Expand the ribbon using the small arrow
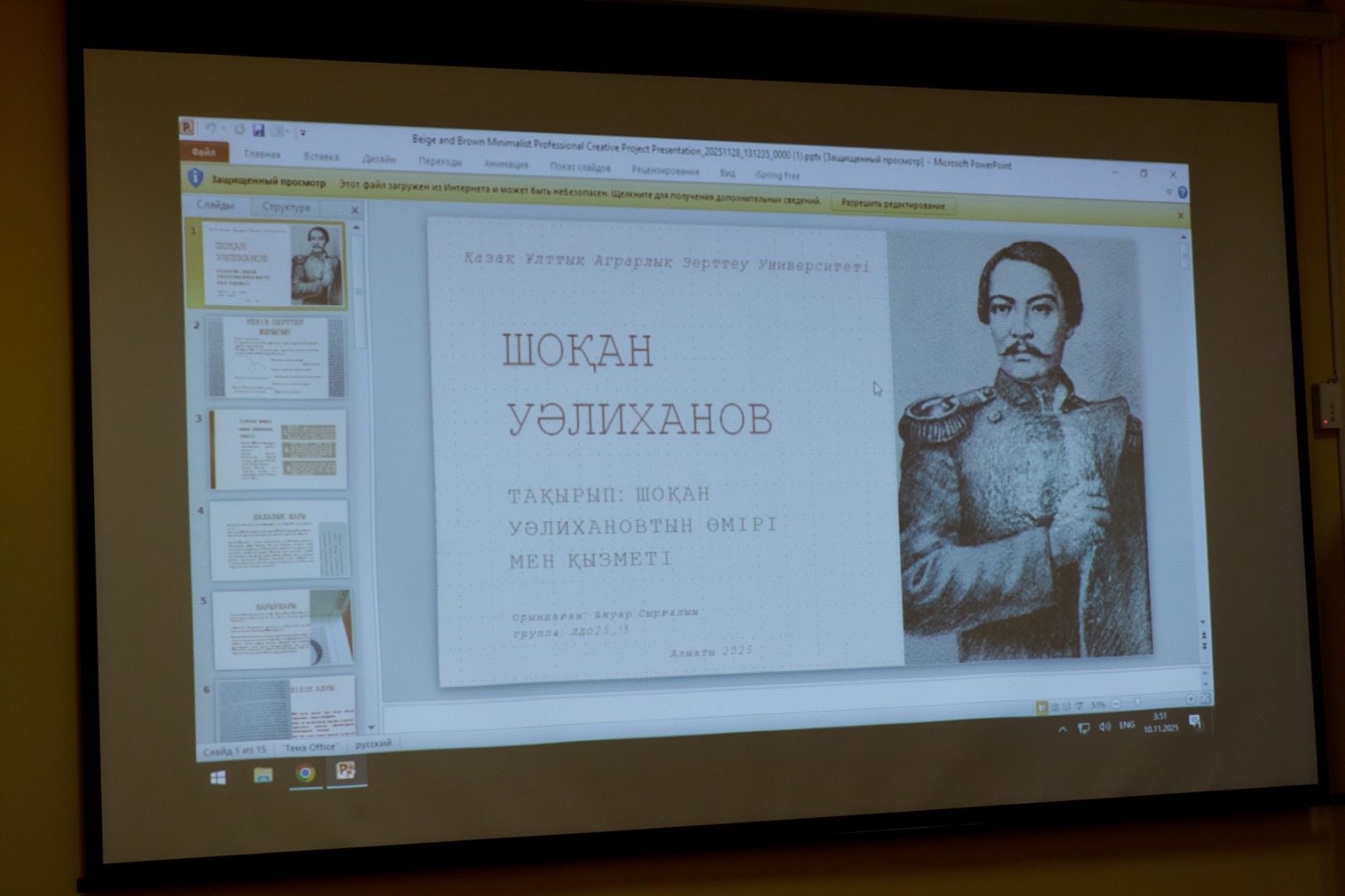1345x896 pixels. [1168, 192]
